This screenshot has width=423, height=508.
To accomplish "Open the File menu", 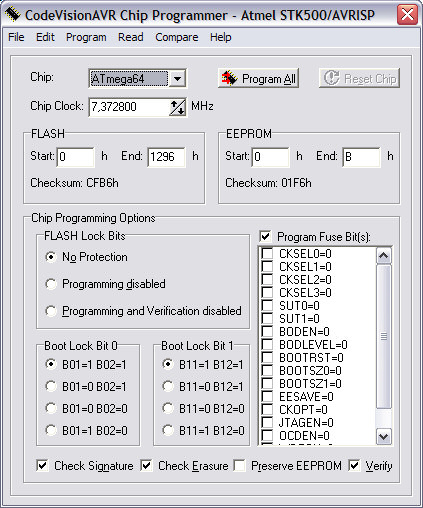I will pyautogui.click(x=16, y=37).
